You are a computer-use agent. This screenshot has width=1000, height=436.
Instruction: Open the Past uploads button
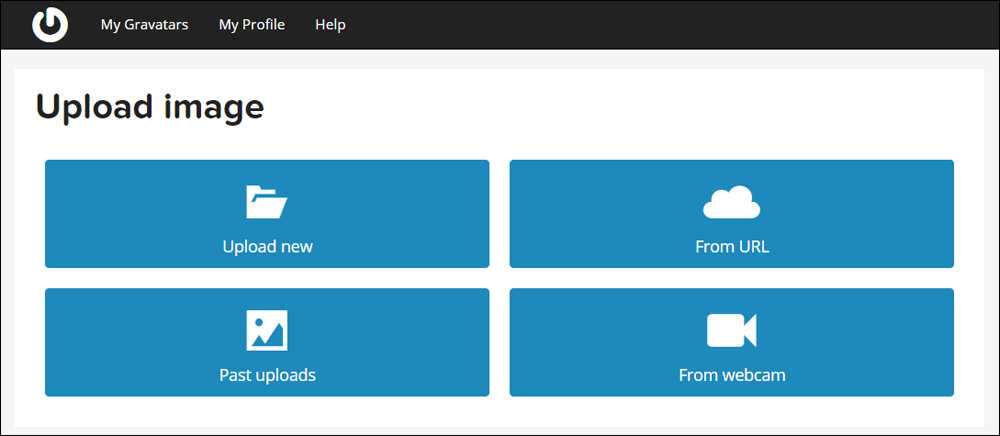point(267,342)
